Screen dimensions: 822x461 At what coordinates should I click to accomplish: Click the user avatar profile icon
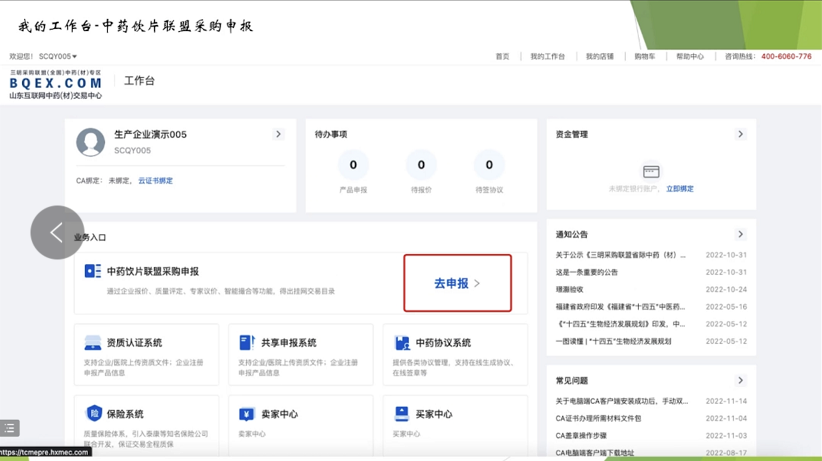pyautogui.click(x=91, y=142)
